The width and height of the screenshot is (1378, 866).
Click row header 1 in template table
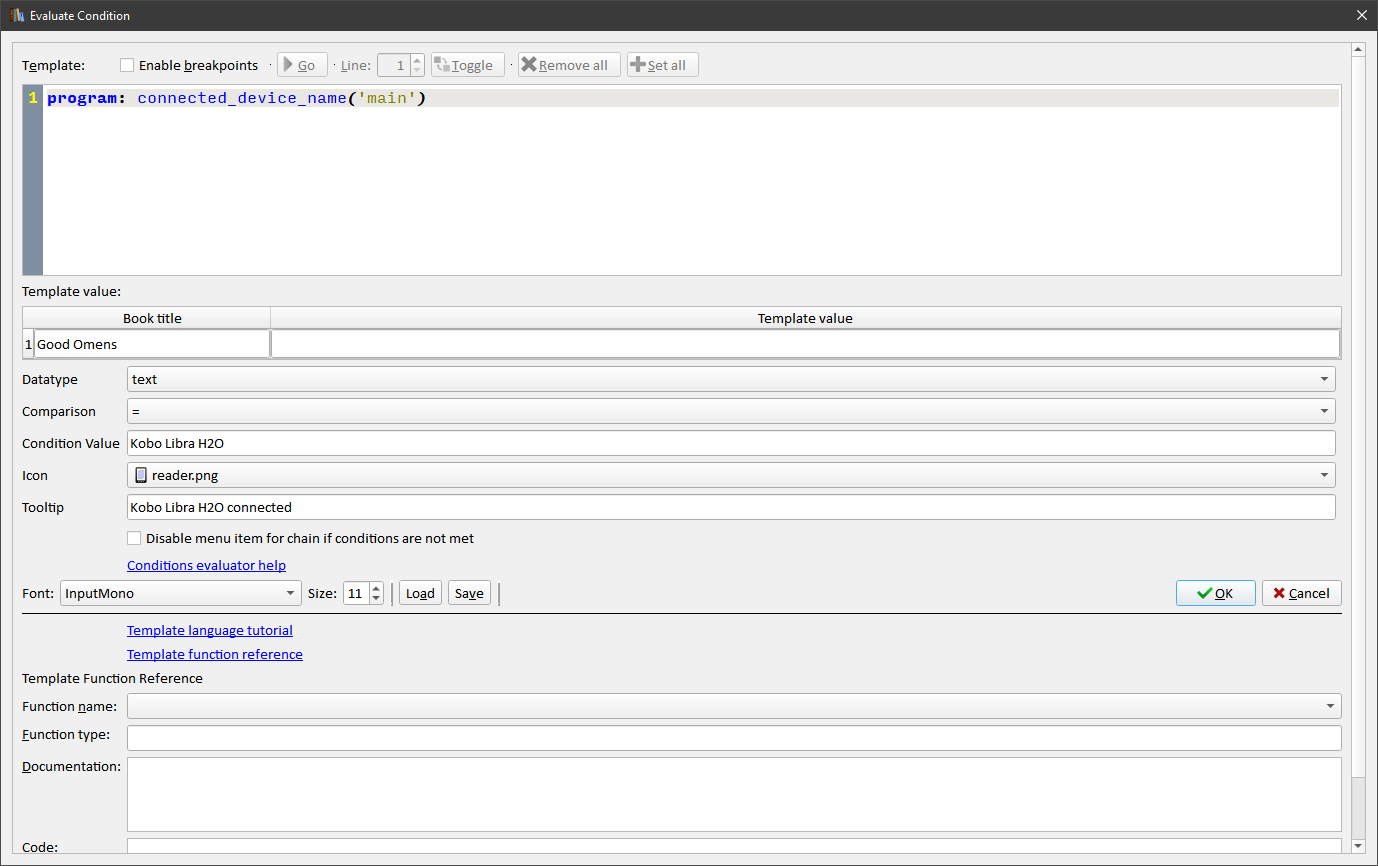tap(28, 344)
